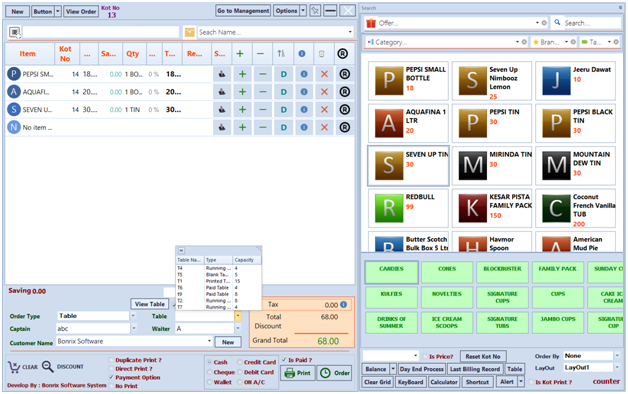Viewport: 628px width, 394px height.
Task: Check the Is Kot Print option
Action: [531, 382]
